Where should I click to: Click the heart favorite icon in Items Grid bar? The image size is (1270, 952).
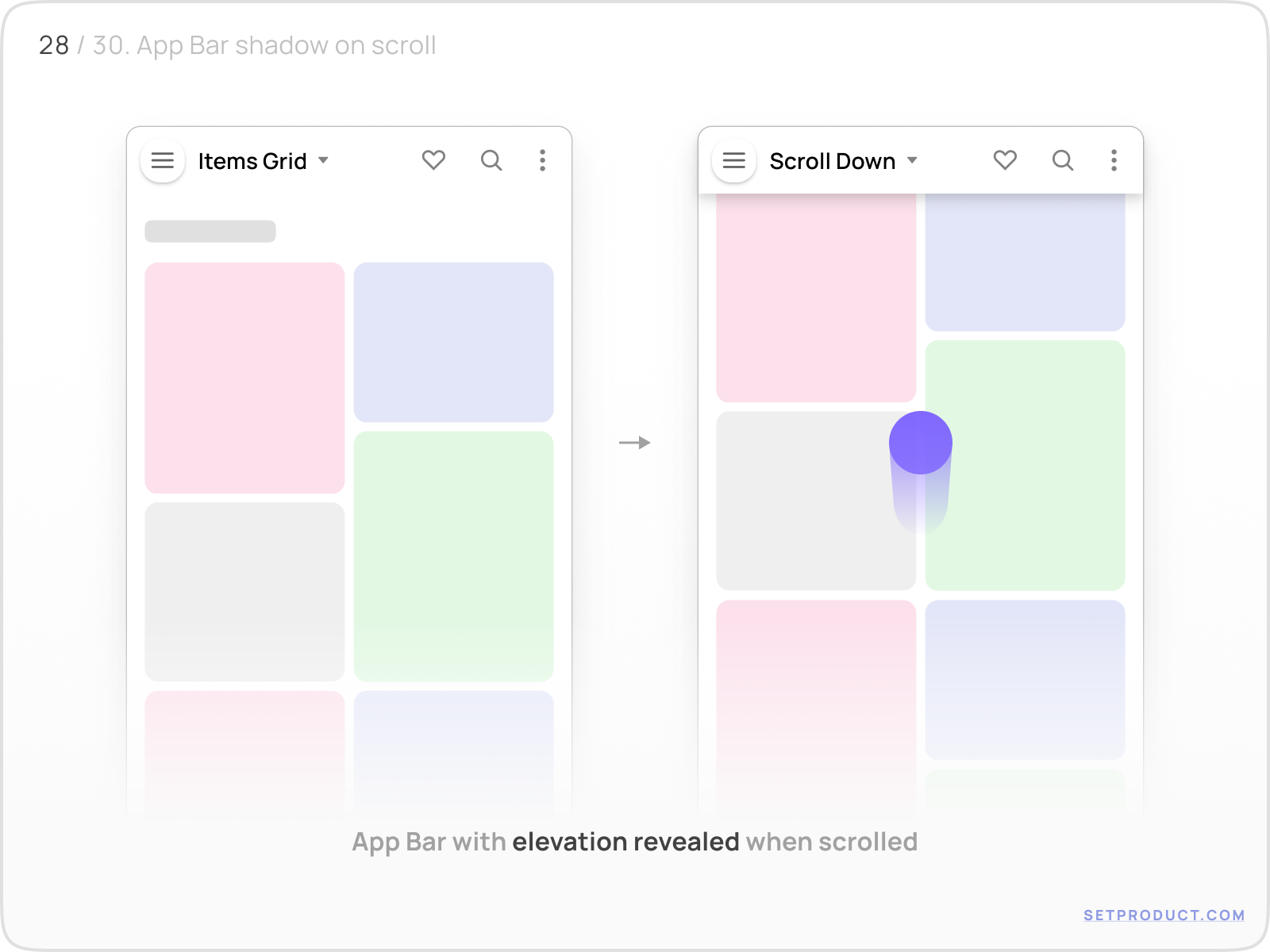[x=434, y=160]
